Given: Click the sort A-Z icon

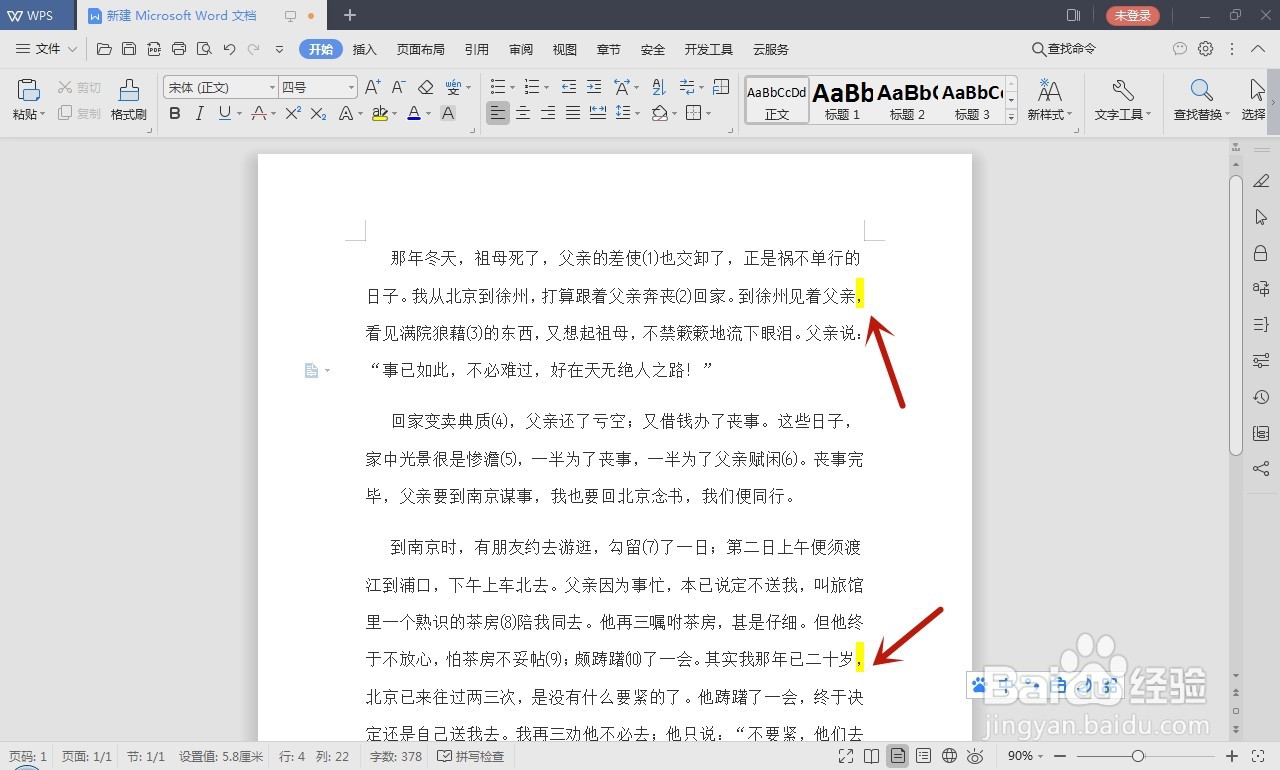Looking at the screenshot, I should [x=658, y=88].
